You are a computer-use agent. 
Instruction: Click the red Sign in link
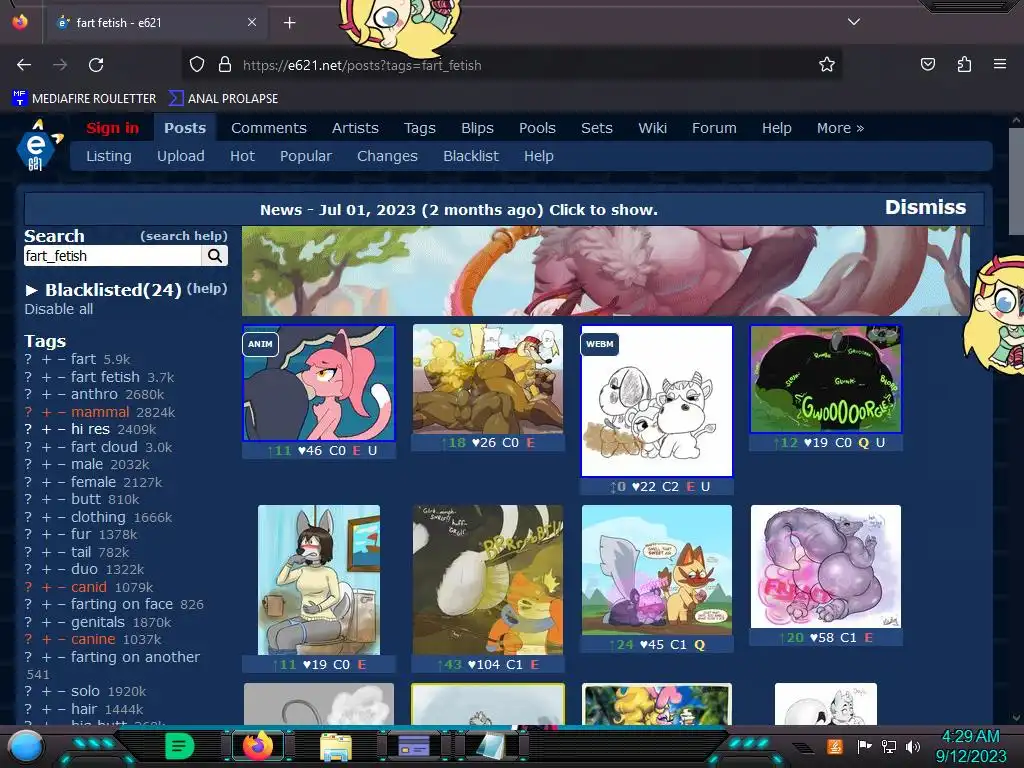112,128
